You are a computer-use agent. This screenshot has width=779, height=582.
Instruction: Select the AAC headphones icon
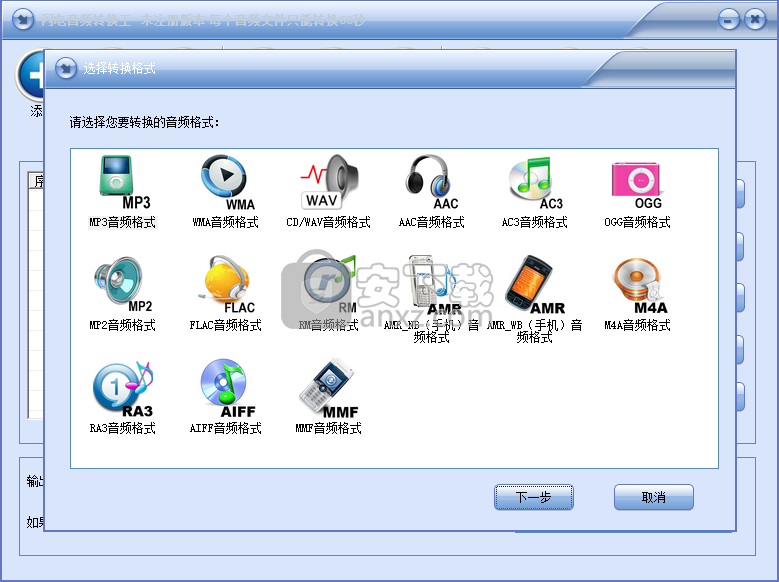431,182
